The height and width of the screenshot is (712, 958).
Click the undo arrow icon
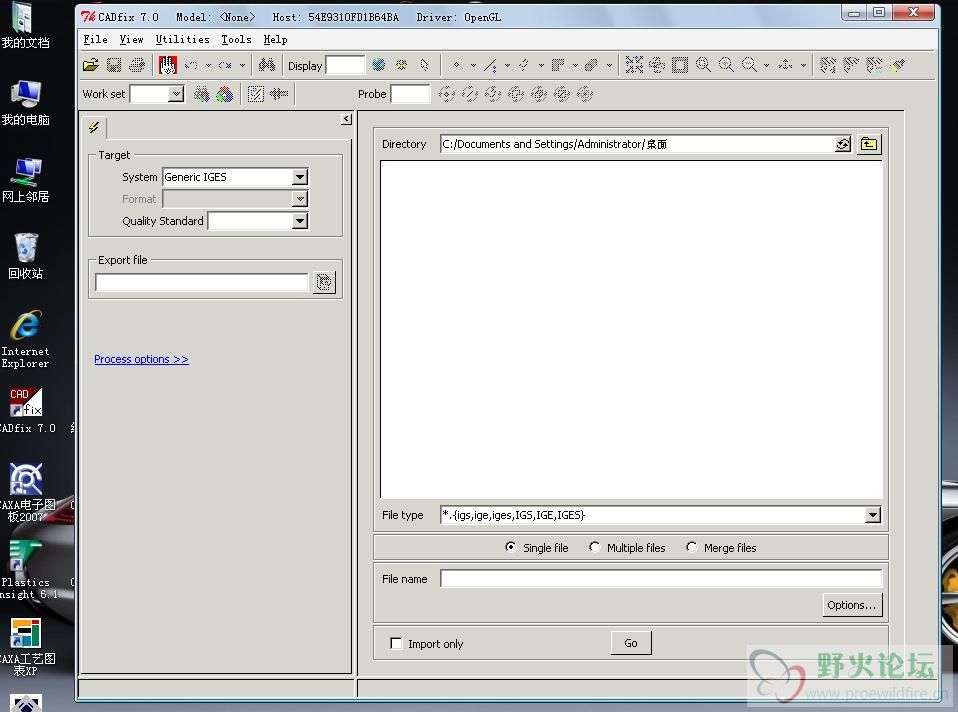191,65
